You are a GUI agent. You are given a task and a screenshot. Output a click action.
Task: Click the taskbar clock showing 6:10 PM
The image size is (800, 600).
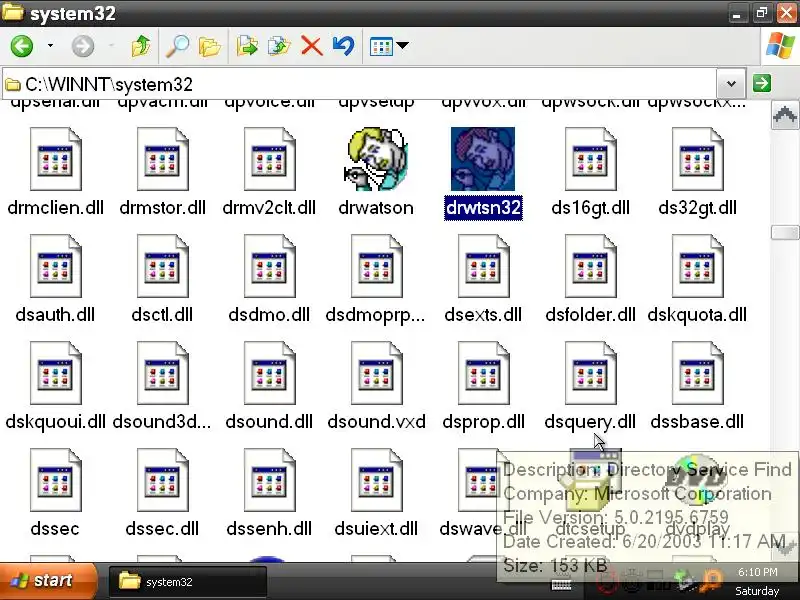pos(758,572)
